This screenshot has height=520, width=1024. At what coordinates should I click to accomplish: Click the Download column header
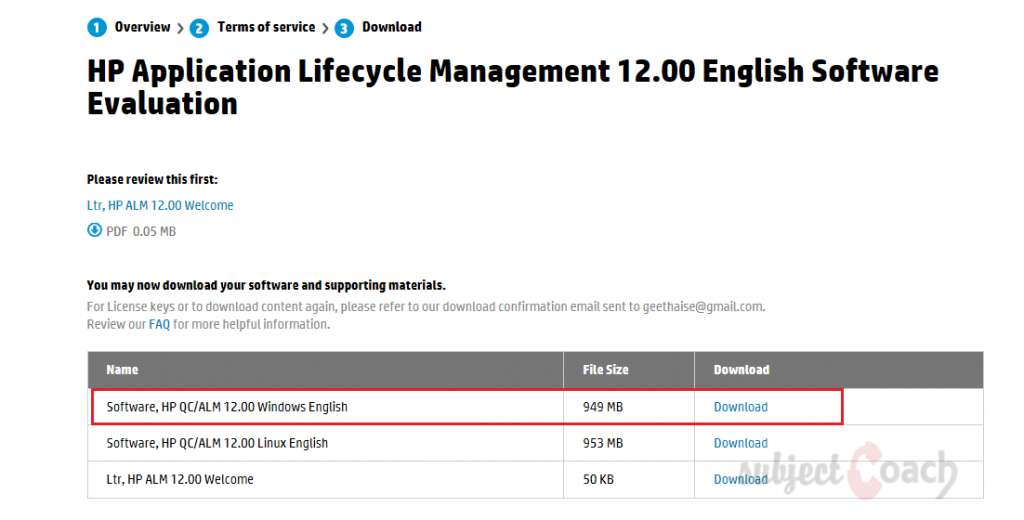(741, 370)
